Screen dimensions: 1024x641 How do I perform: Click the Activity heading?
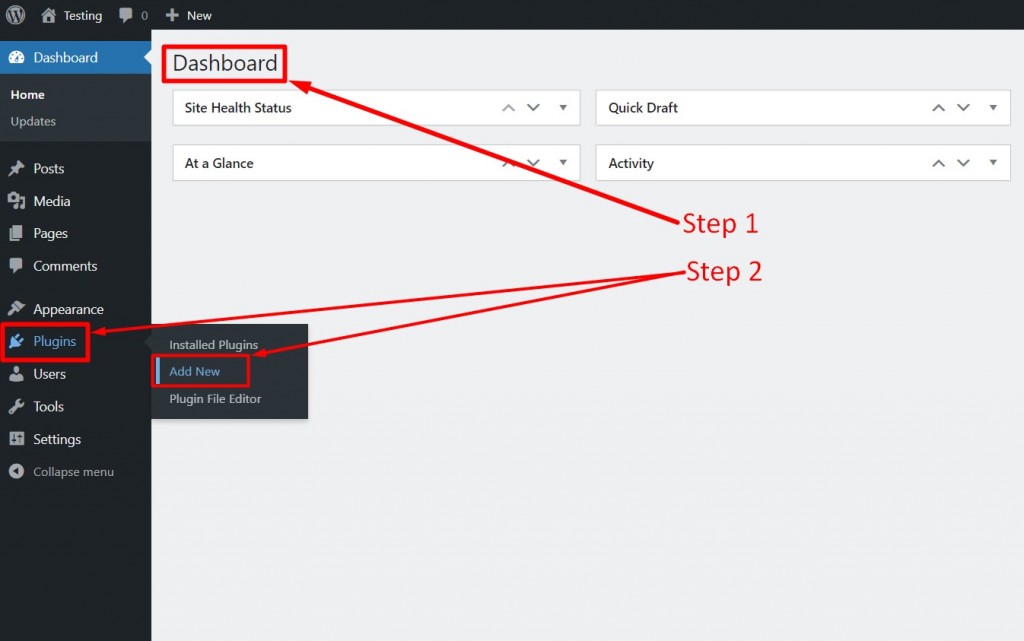[x=631, y=163]
